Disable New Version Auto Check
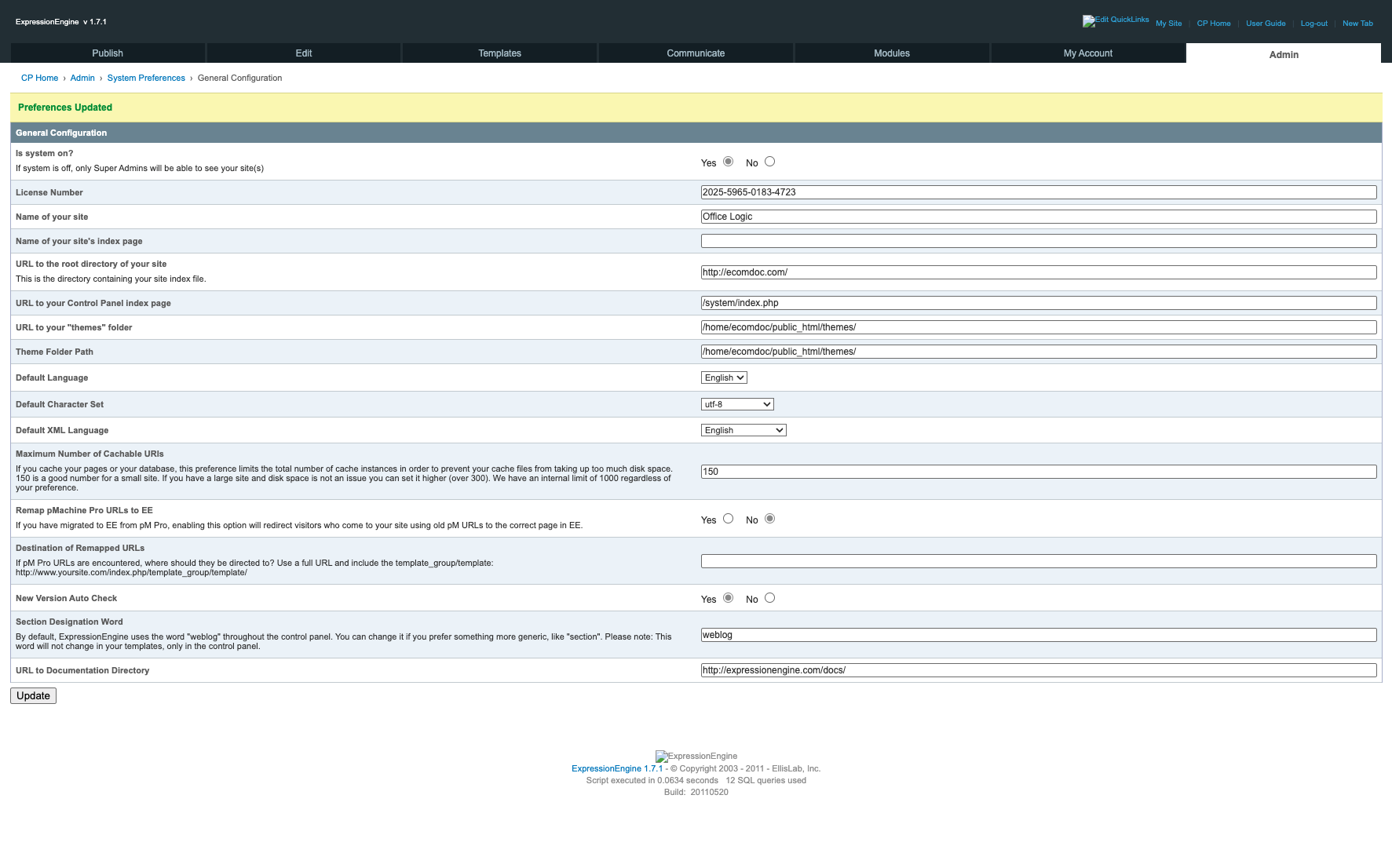Viewport: 1392px width, 868px height. (x=769, y=598)
